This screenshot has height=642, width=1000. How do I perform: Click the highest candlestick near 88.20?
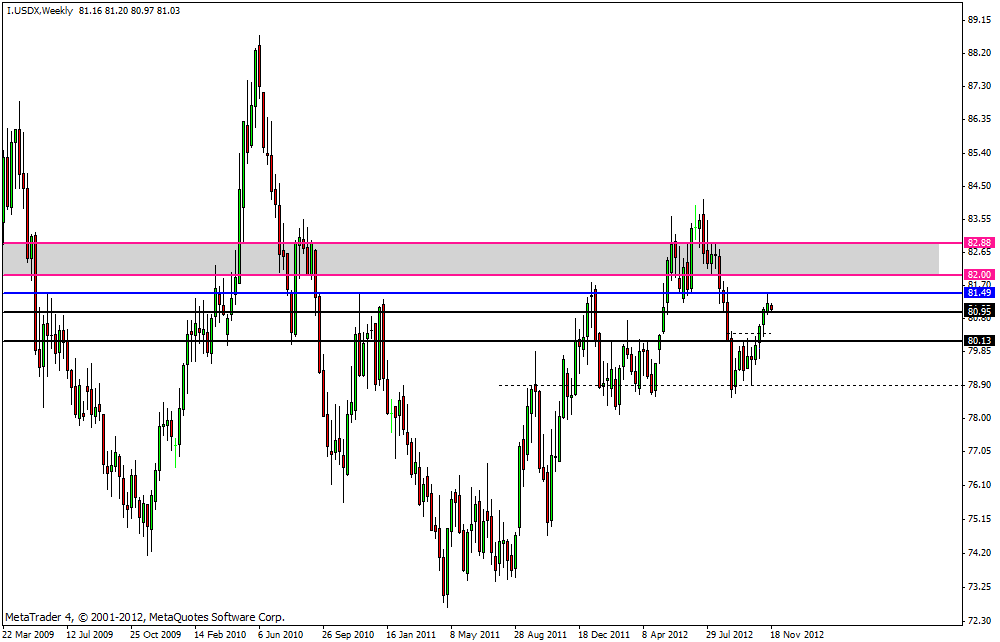pyautogui.click(x=257, y=70)
